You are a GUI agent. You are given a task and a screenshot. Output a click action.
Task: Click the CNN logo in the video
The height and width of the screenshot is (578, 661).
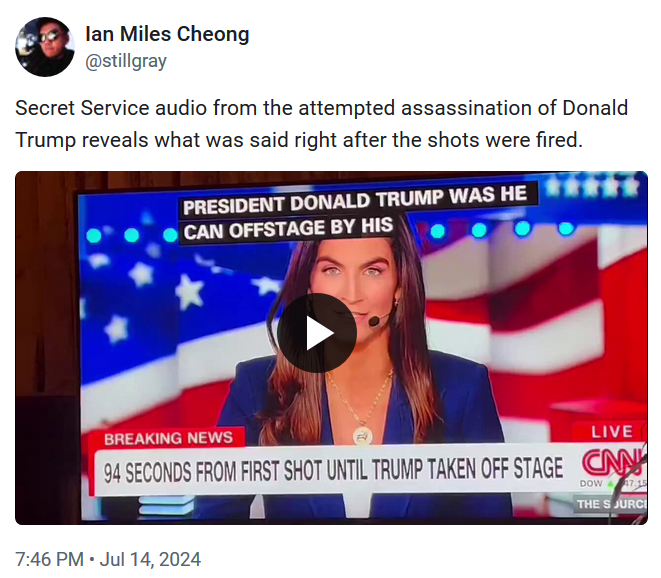point(614,462)
